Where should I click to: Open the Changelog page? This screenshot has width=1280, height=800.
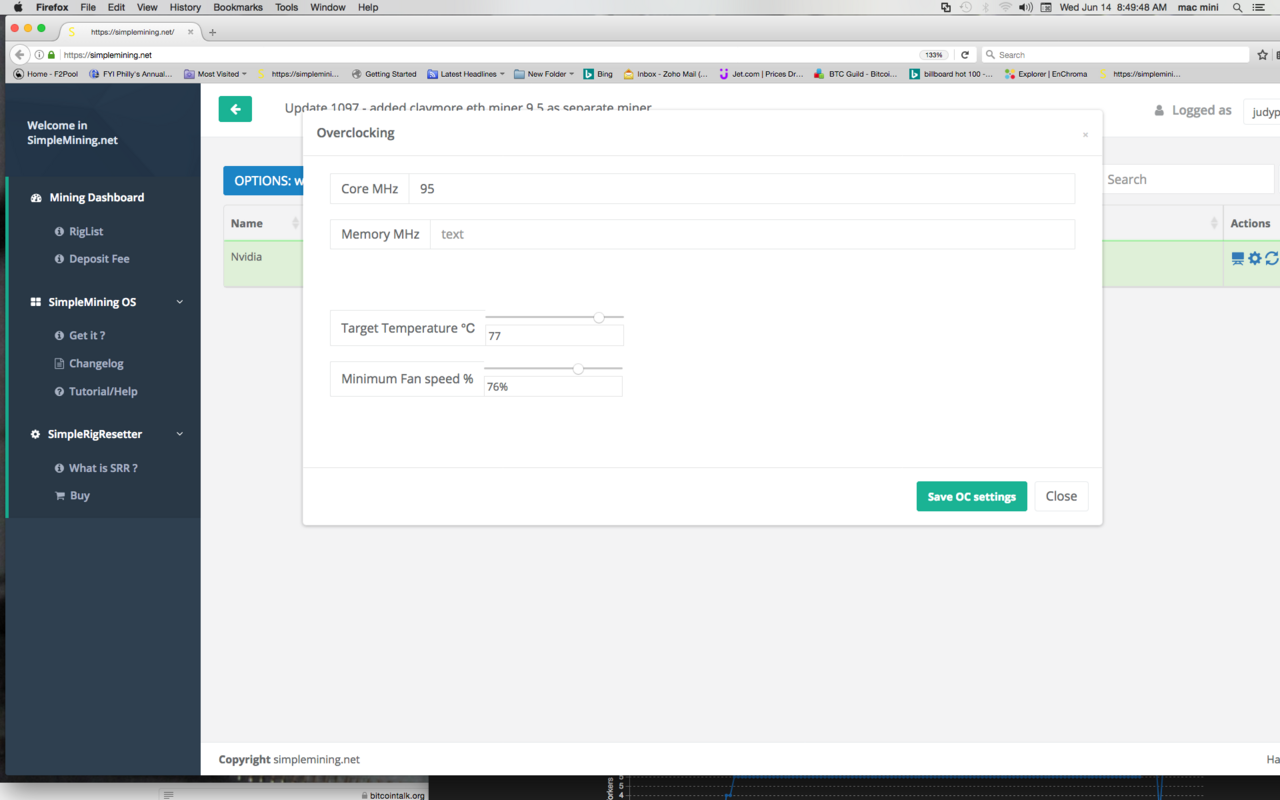[96, 363]
